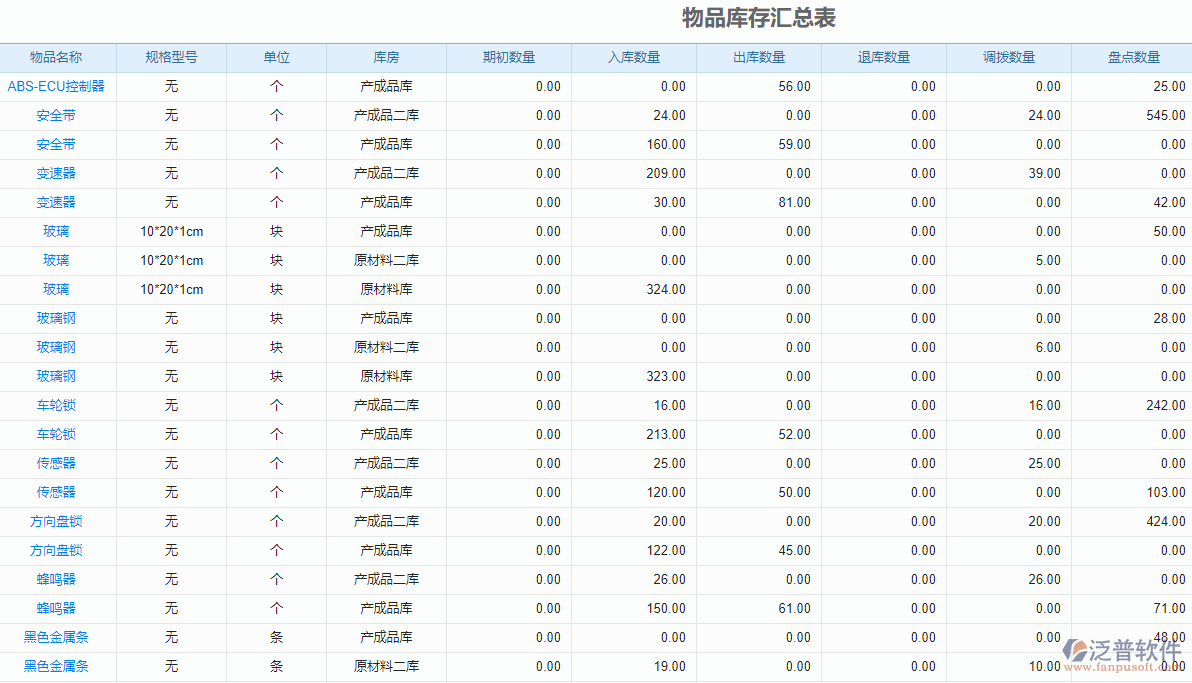This screenshot has width=1192, height=683.
Task: Open the ABS-ECU控制器 item link
Action: coord(58,86)
